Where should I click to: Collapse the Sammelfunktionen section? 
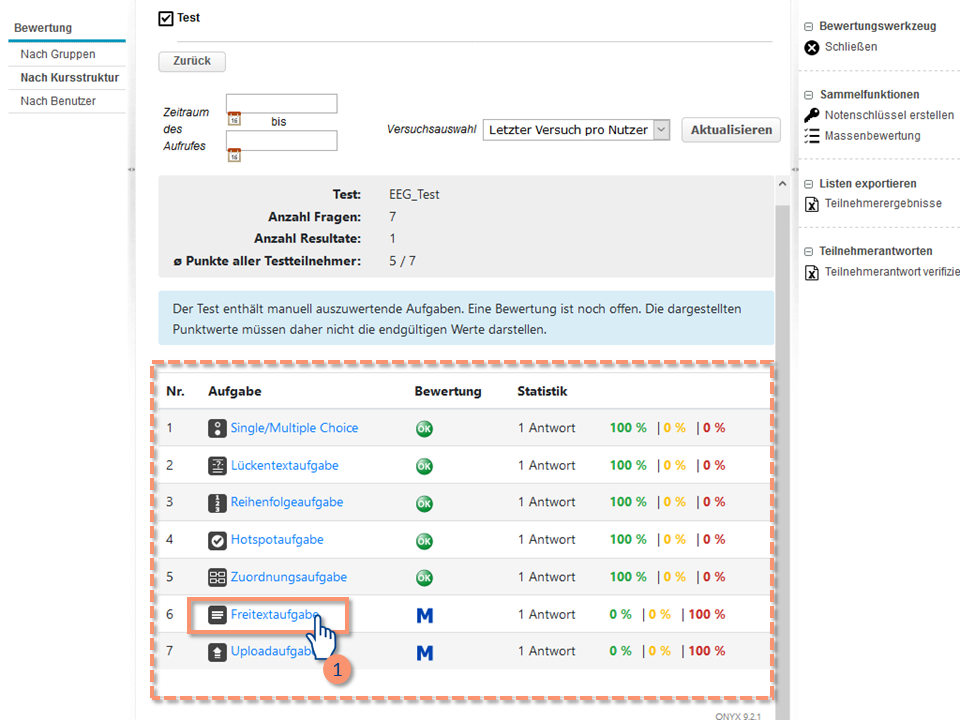pyautogui.click(x=808, y=94)
